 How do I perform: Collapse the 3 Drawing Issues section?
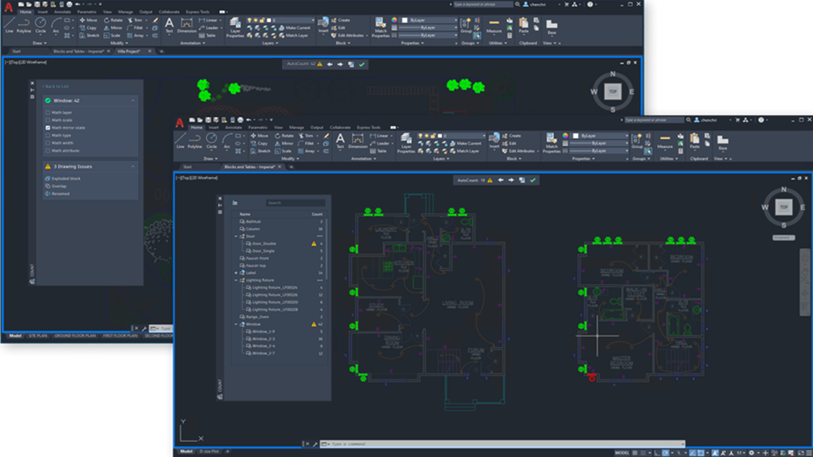coord(133,167)
